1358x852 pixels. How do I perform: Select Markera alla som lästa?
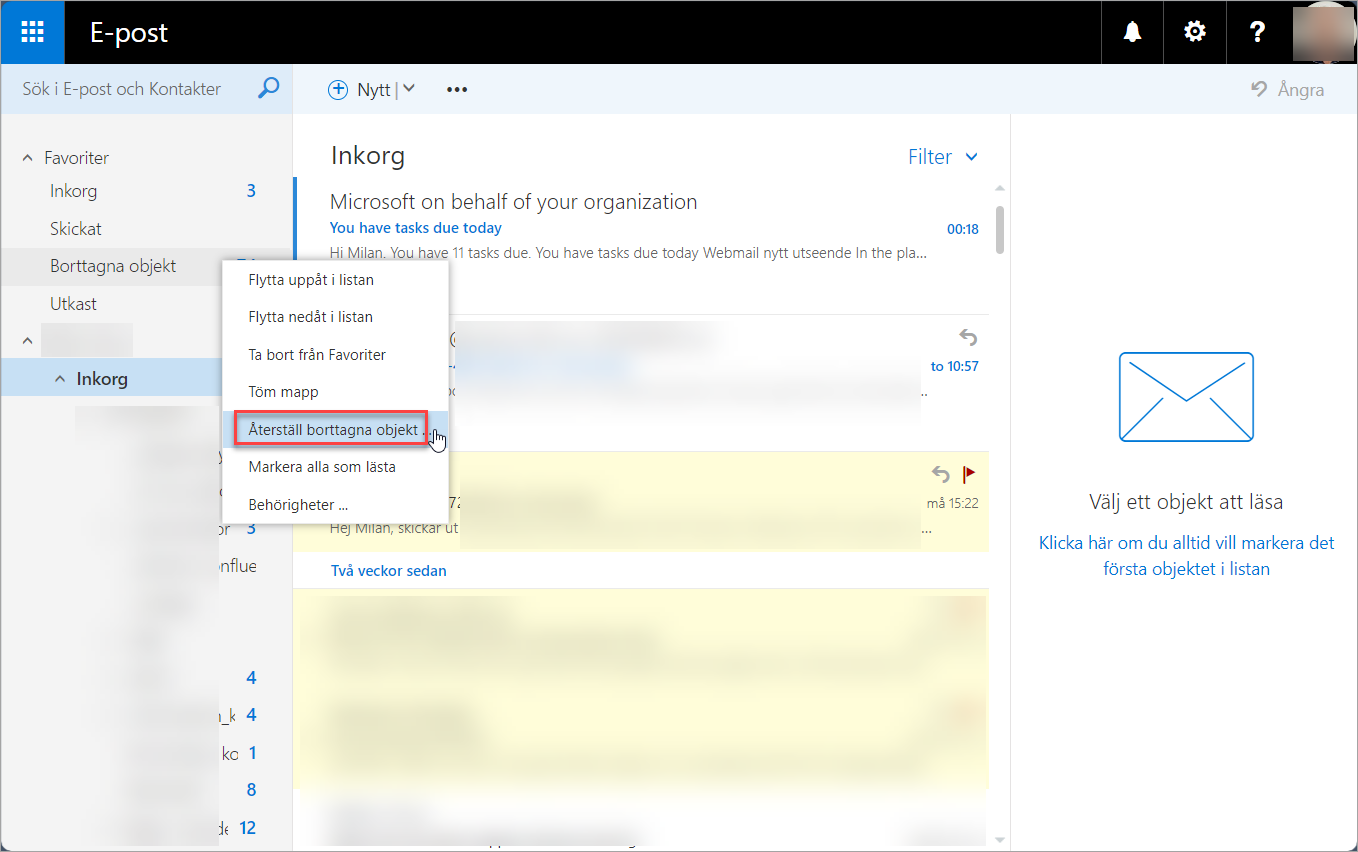click(x=322, y=467)
